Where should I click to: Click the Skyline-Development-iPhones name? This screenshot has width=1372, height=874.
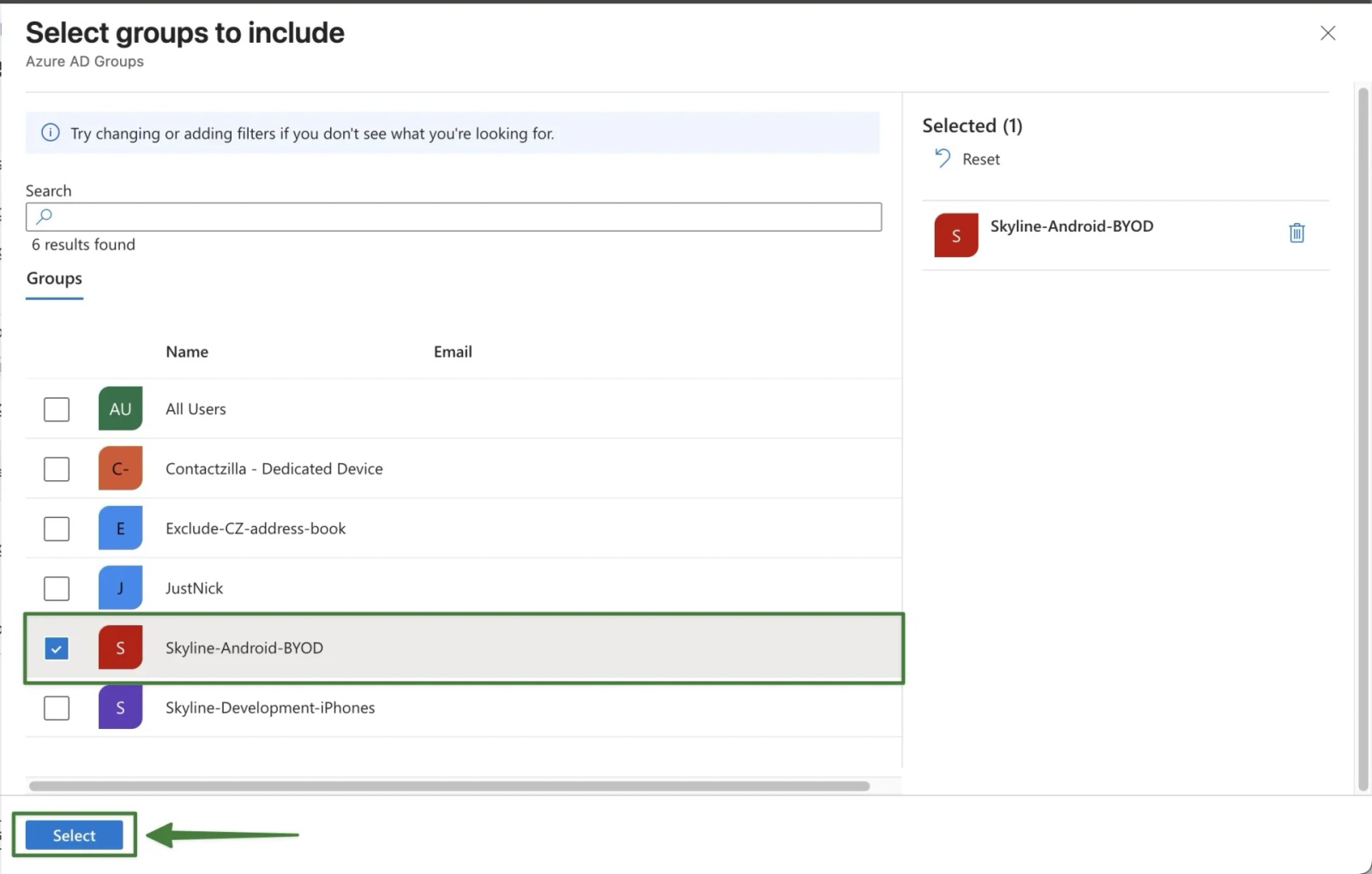pyautogui.click(x=270, y=708)
